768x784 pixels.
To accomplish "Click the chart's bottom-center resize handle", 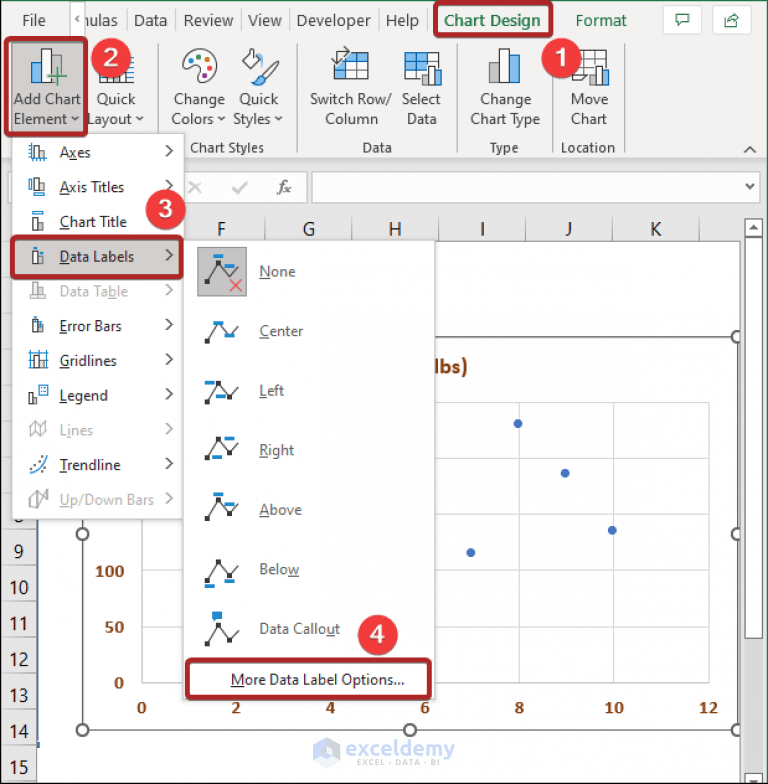I will pos(410,730).
